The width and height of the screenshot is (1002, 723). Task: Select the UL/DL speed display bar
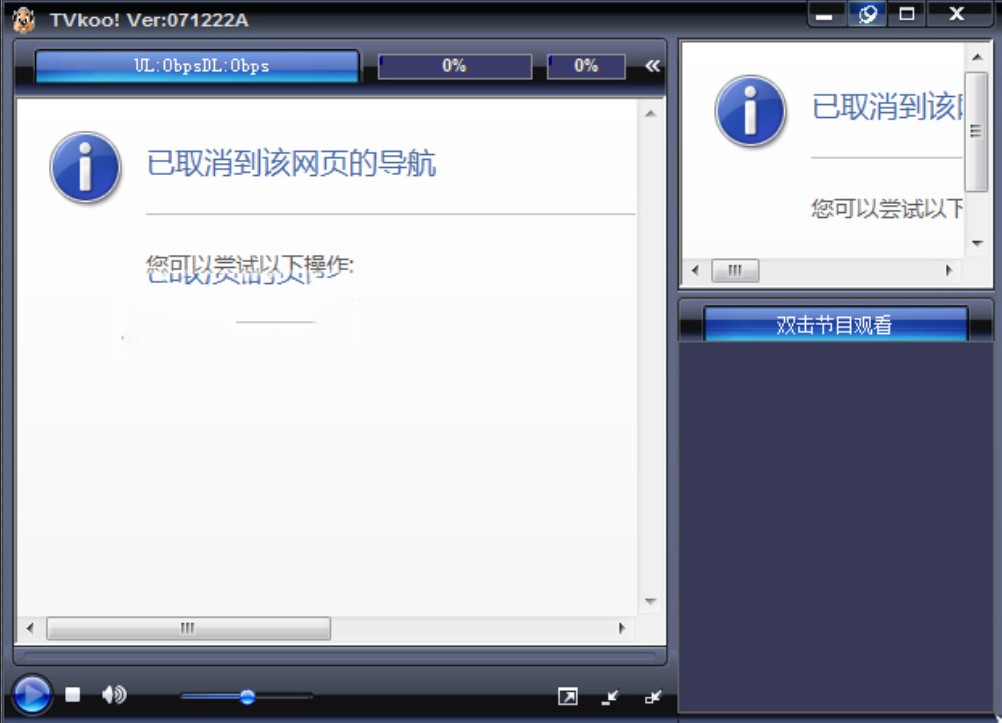[196, 65]
